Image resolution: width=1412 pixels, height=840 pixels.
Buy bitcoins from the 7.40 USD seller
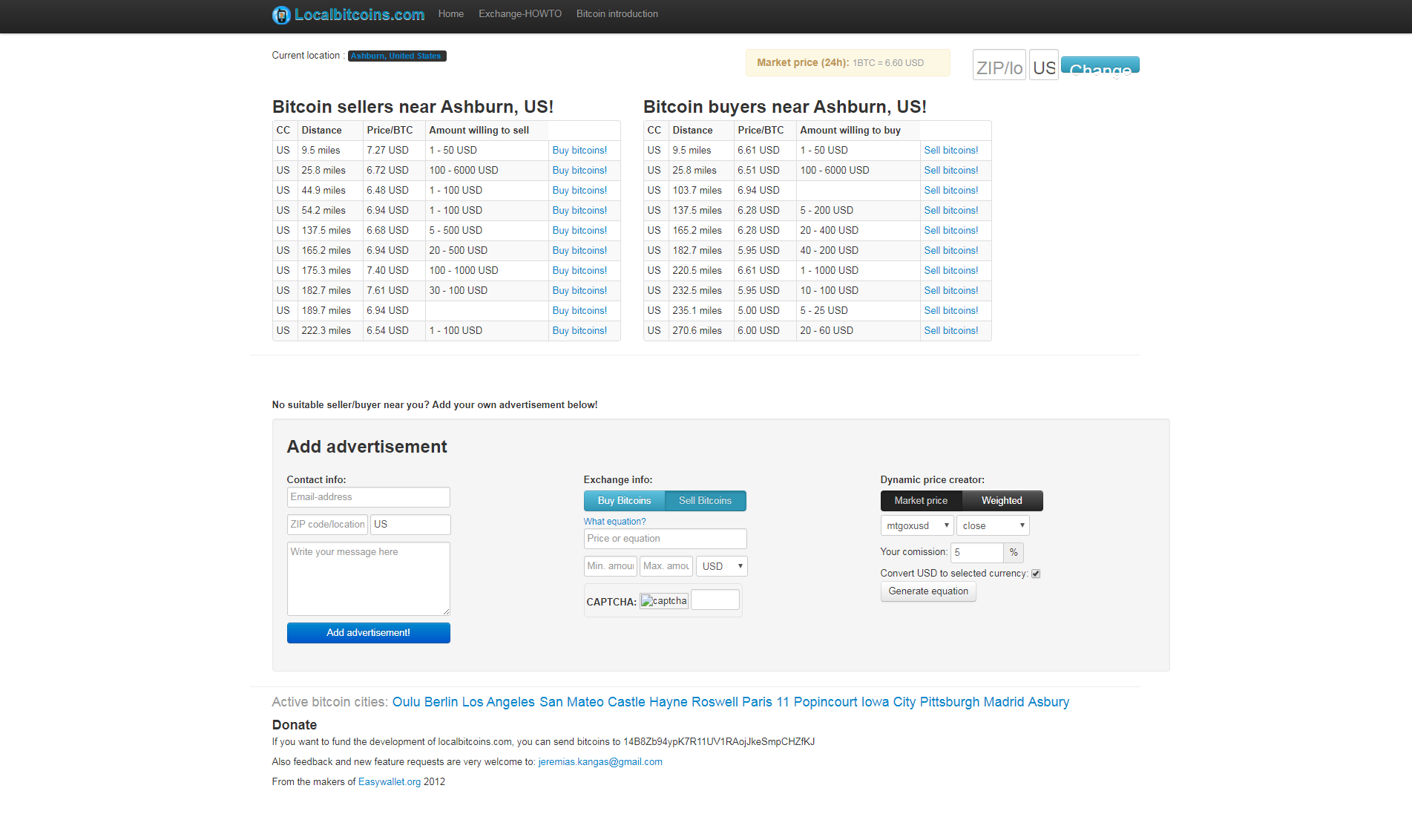(x=579, y=271)
